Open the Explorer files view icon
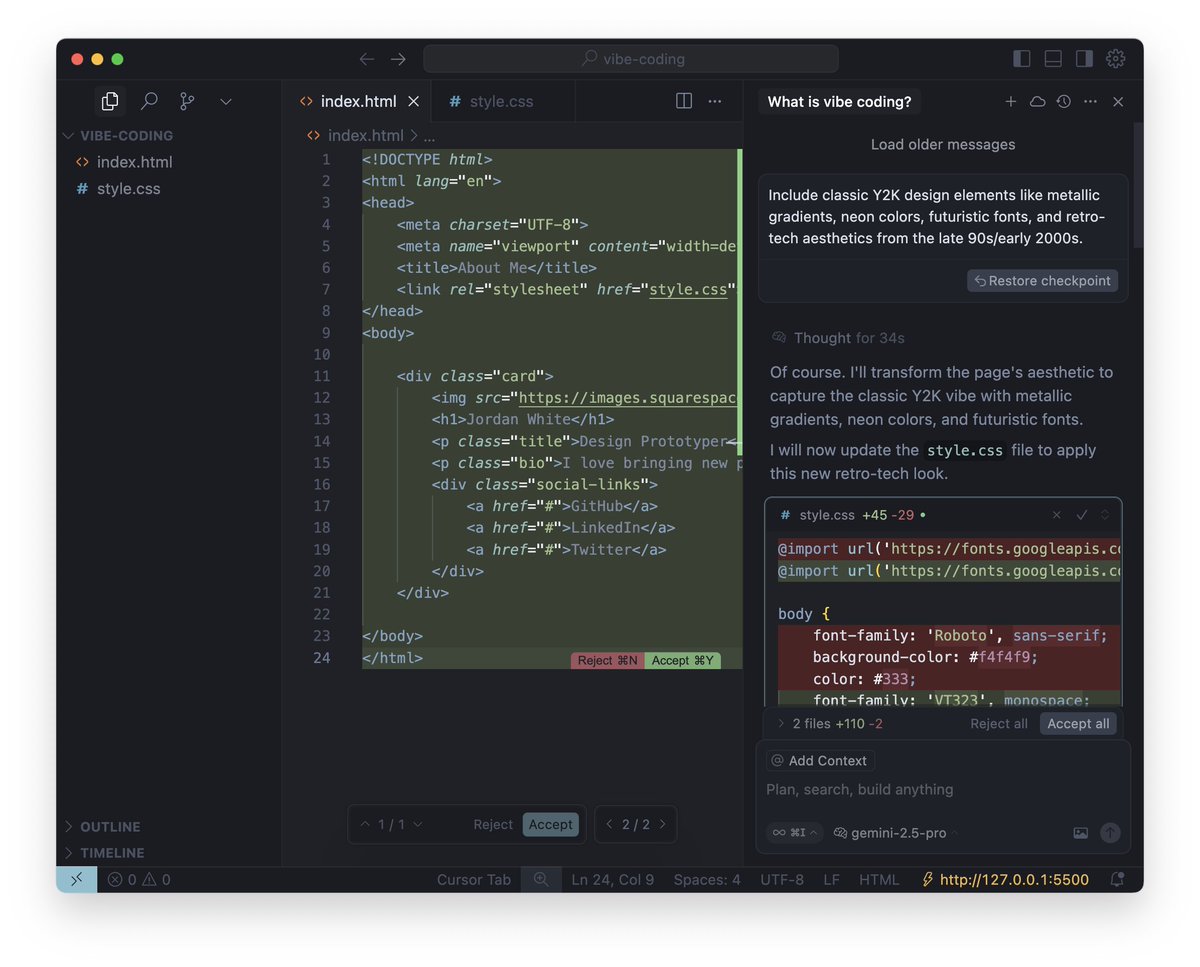Screen dimensions: 1200x967 [110, 101]
